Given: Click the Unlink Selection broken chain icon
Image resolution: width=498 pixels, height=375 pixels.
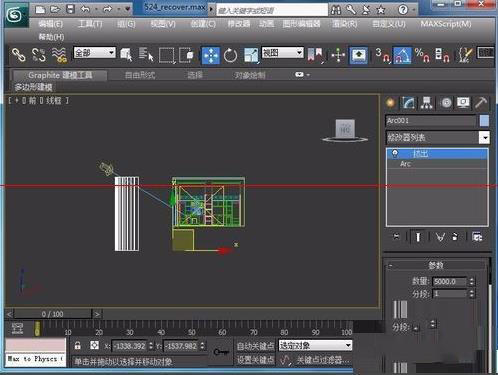Looking at the screenshot, I should [x=38, y=55].
